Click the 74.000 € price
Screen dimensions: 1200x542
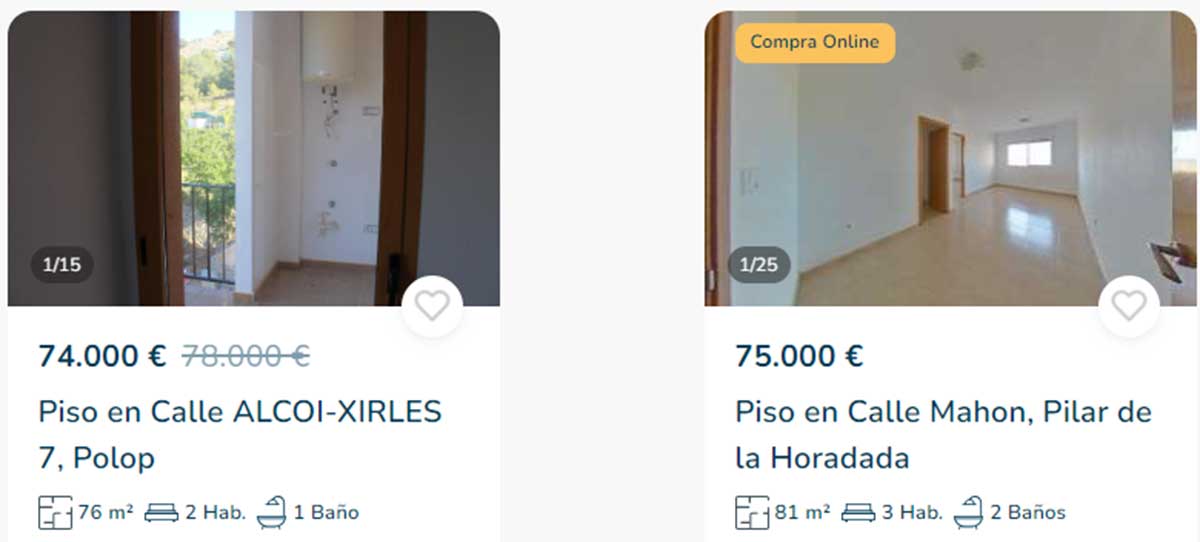point(102,356)
